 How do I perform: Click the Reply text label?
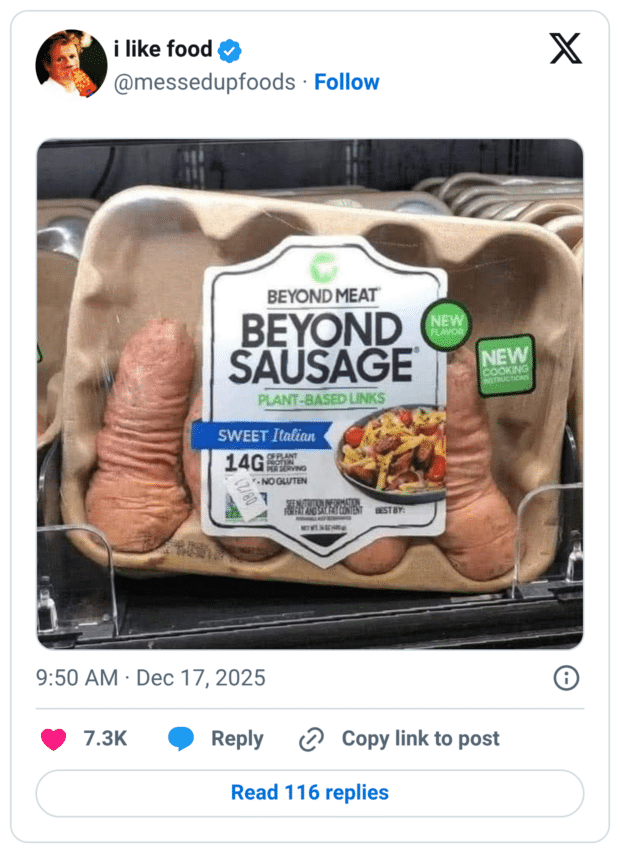(237, 739)
